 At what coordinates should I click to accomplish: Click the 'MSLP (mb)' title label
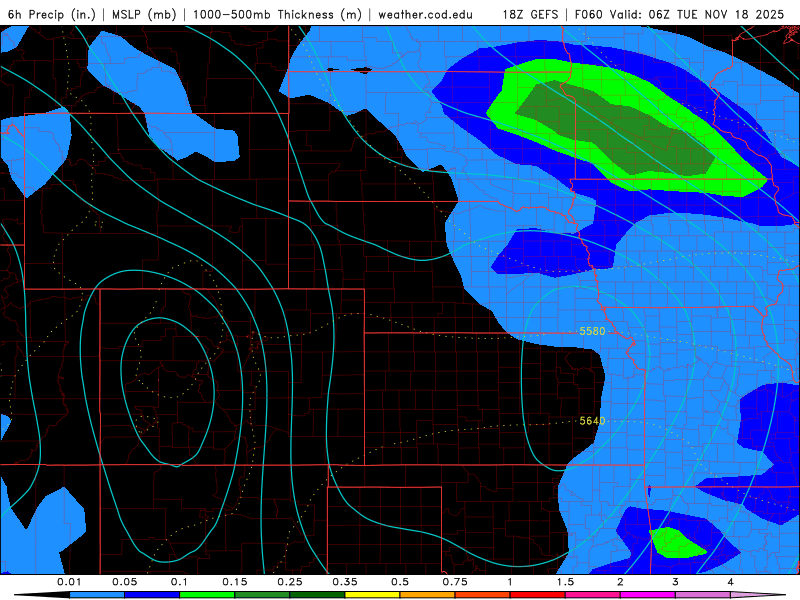click(144, 14)
